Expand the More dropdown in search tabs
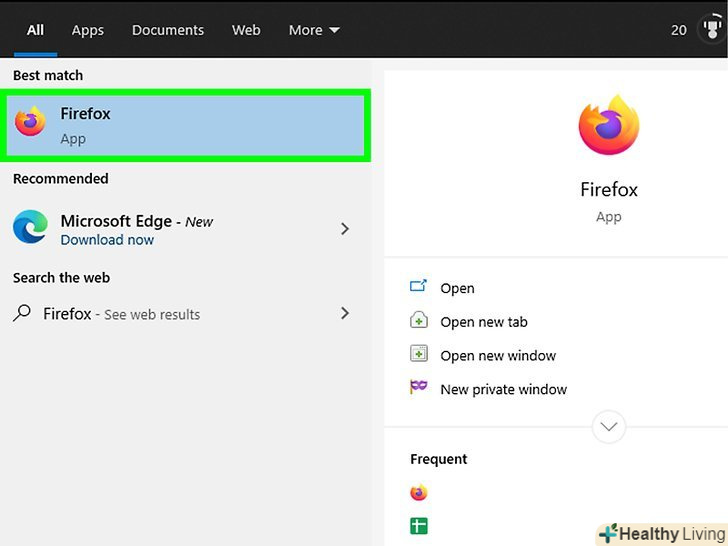The image size is (728, 546). [x=314, y=30]
